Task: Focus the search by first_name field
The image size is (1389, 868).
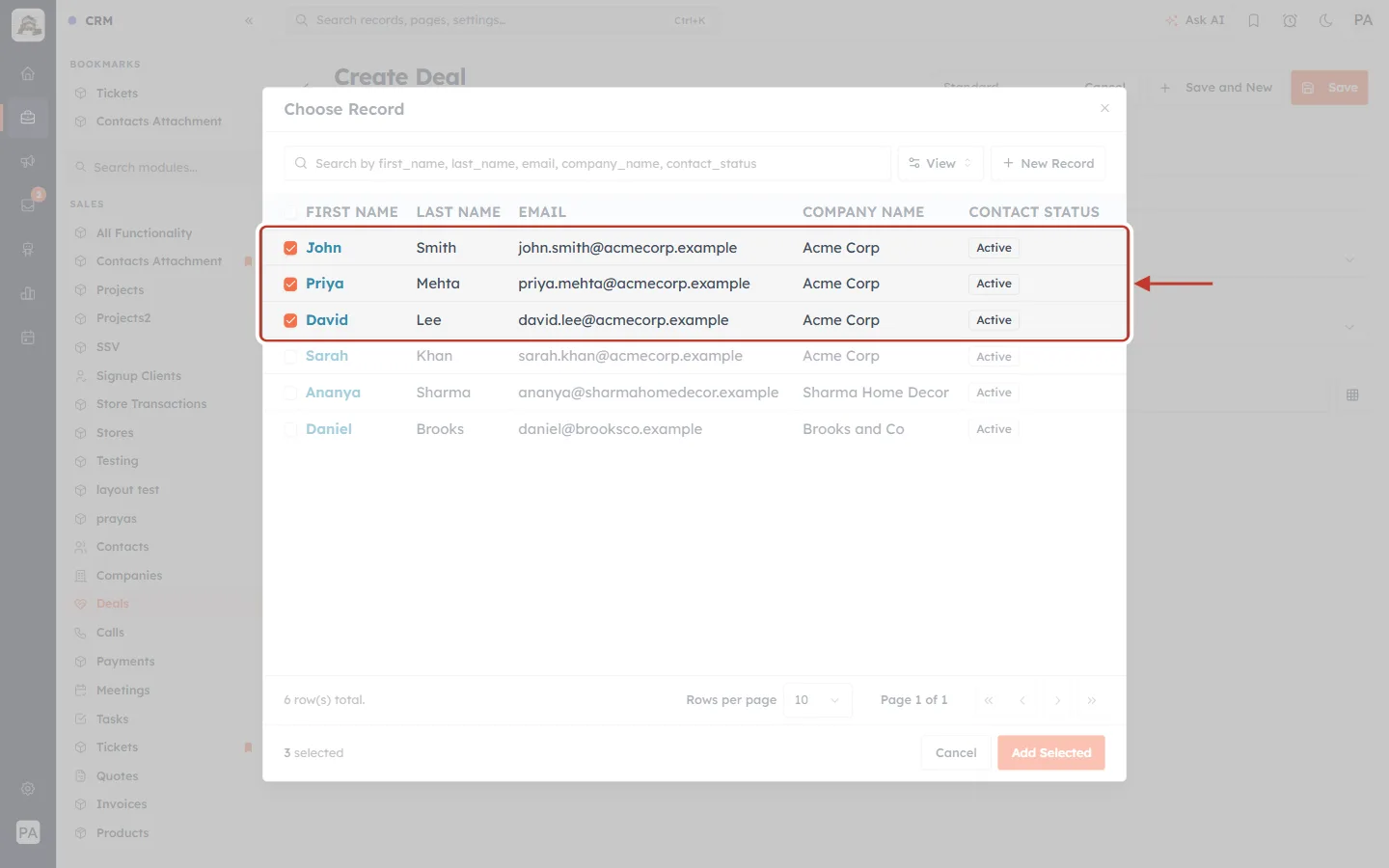Action: point(587,163)
